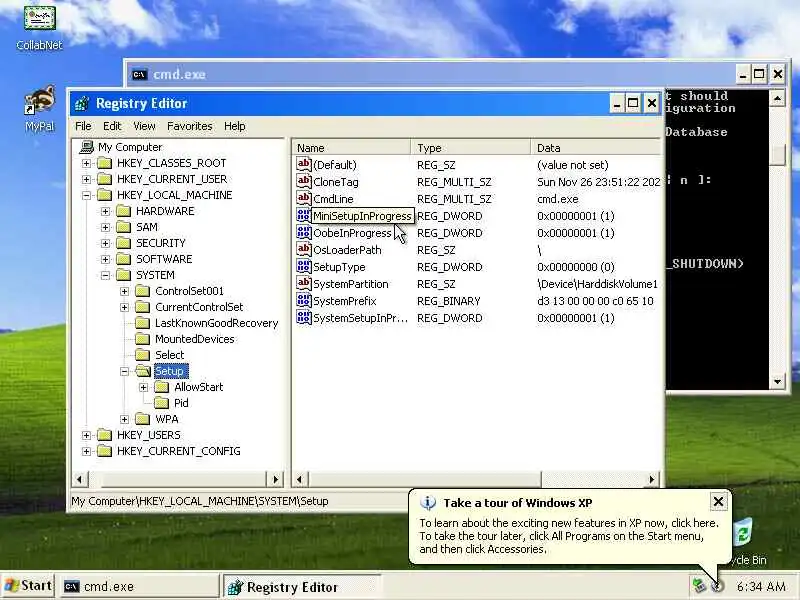Open the File menu
The width and height of the screenshot is (800, 600).
[83, 126]
